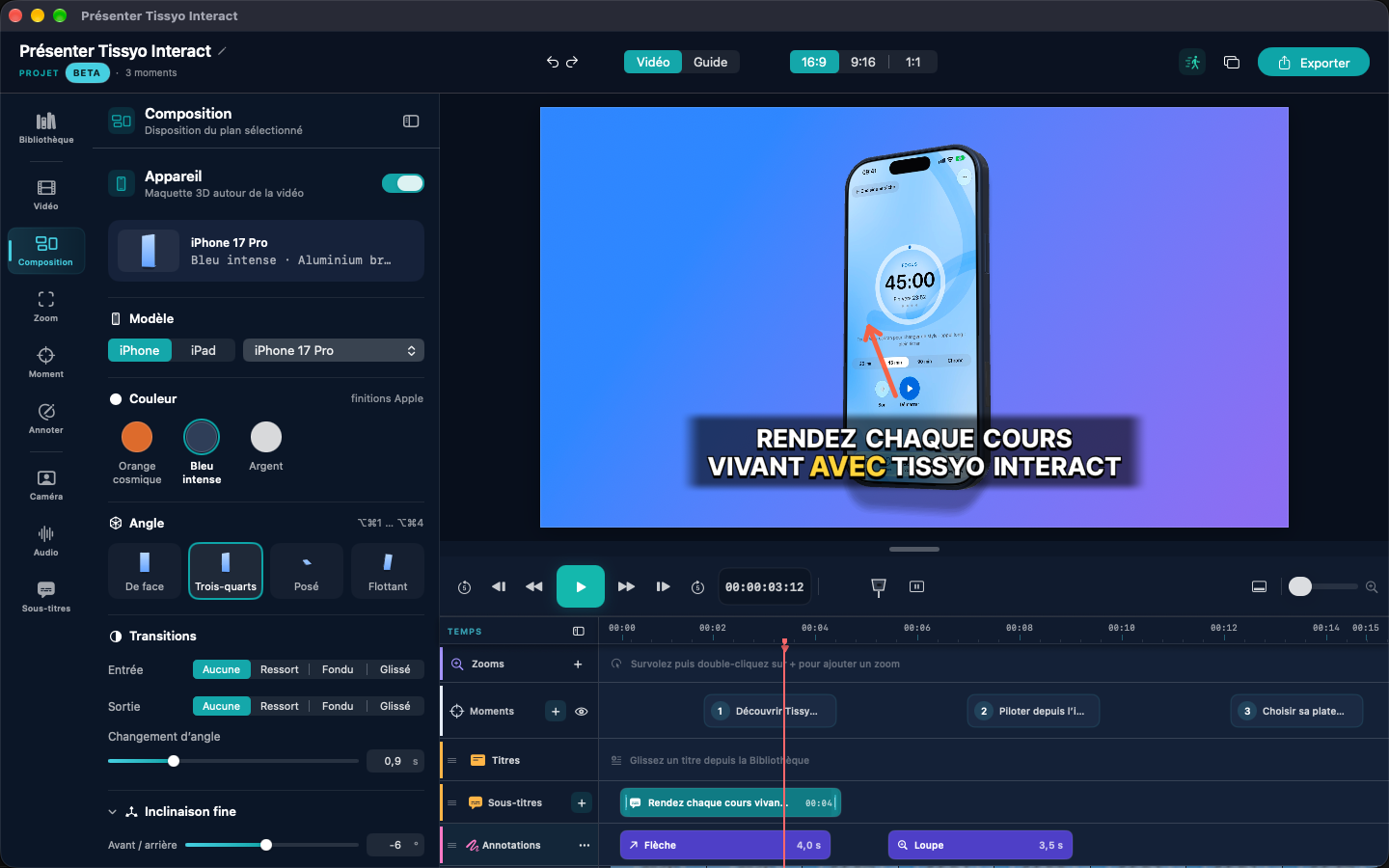
Task: Click the undo arrow icon
Action: 553,62
